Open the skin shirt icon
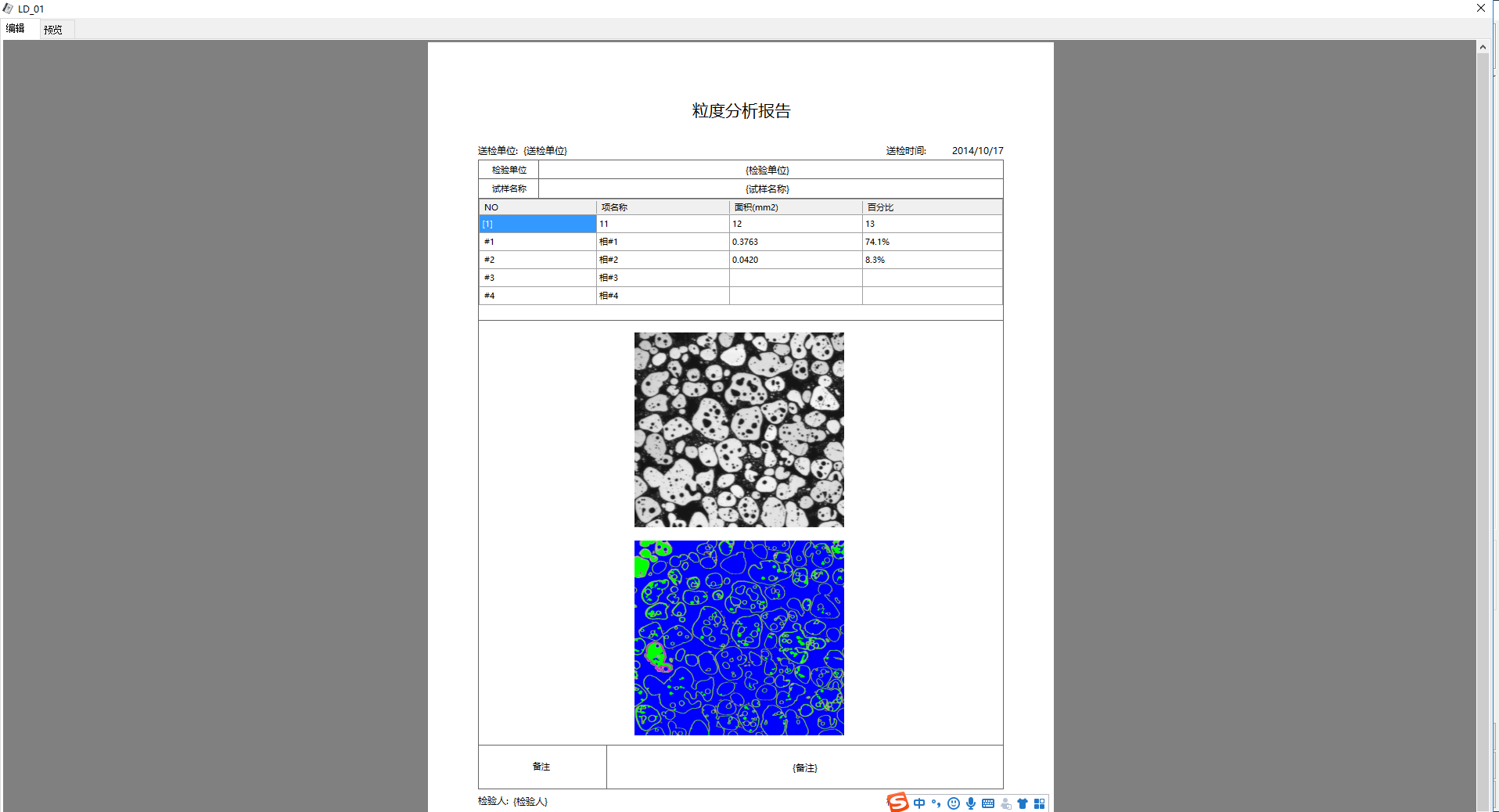Screen dimensions: 1499x812 1023,803
